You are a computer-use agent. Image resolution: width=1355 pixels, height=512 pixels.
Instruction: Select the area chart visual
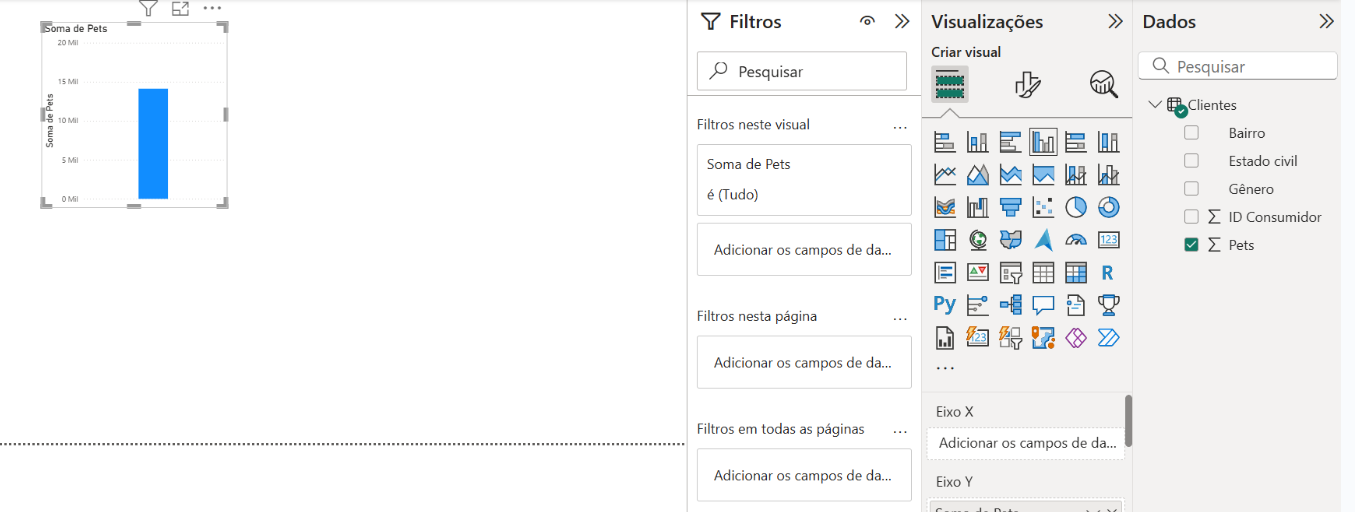click(978, 175)
